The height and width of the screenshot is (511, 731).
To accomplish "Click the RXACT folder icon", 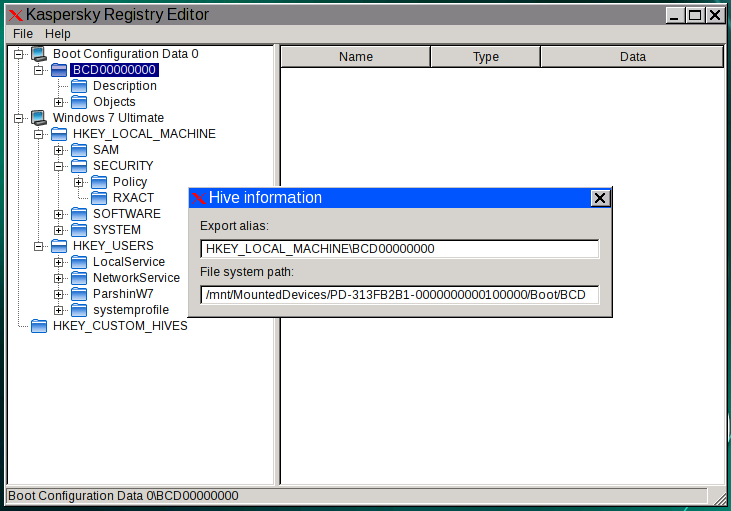I will click(x=99, y=198).
